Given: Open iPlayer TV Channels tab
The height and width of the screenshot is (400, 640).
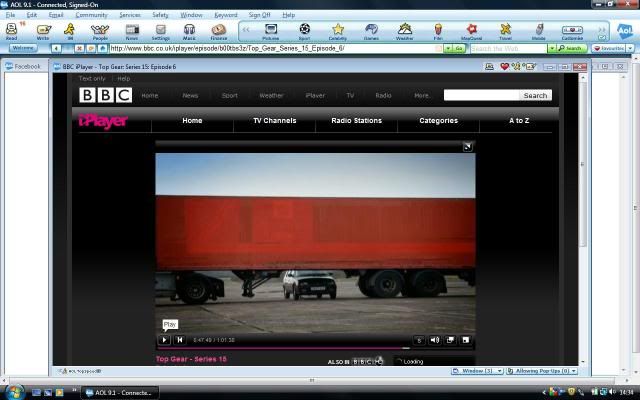Looking at the screenshot, I should [275, 121].
